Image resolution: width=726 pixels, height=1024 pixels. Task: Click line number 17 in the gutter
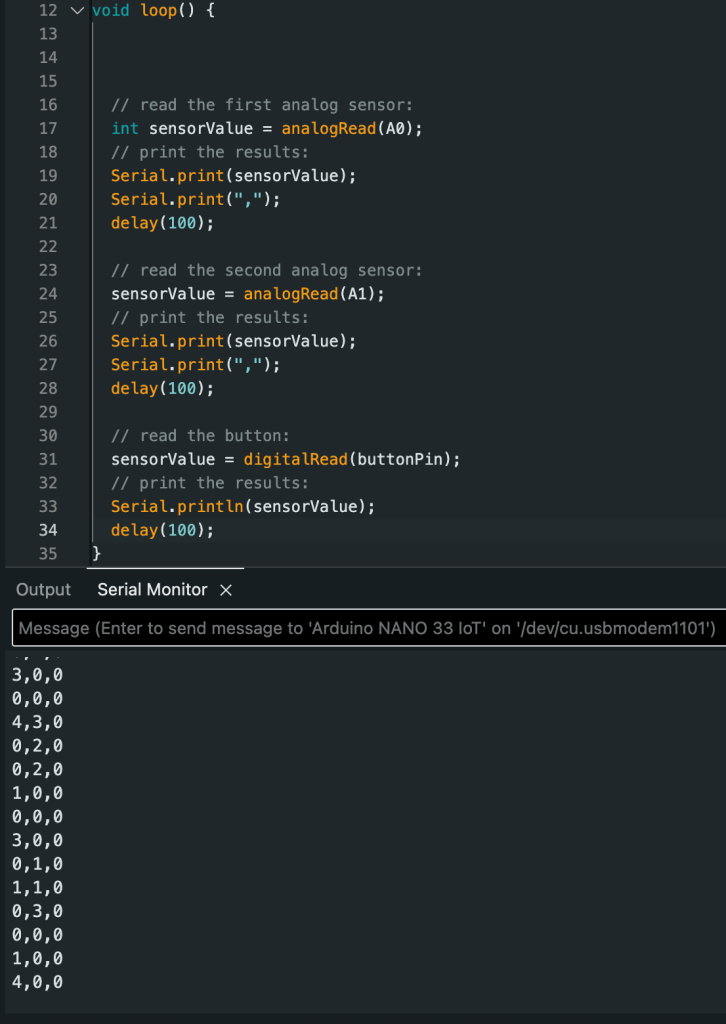47,128
